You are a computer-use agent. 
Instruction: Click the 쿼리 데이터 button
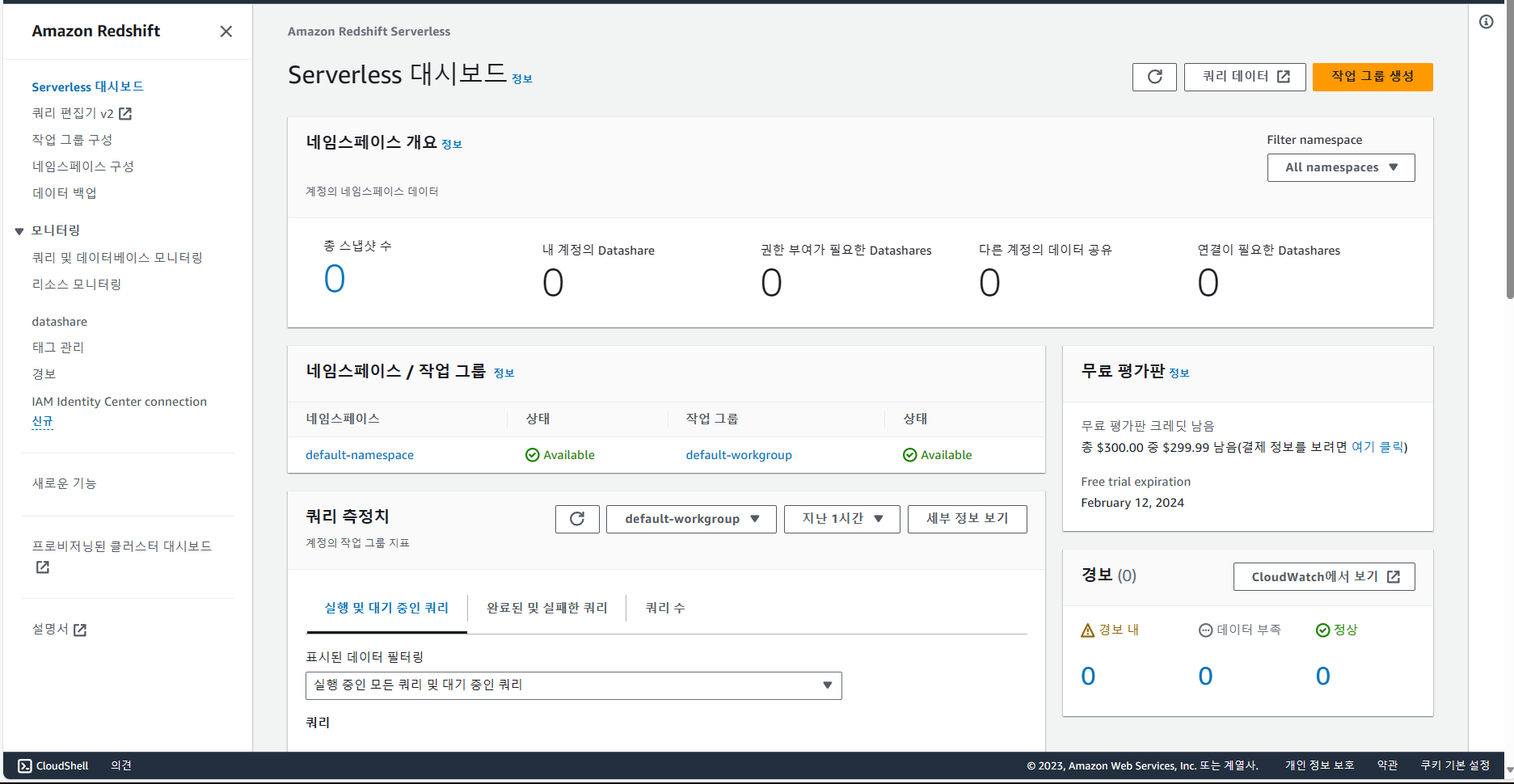point(1245,77)
